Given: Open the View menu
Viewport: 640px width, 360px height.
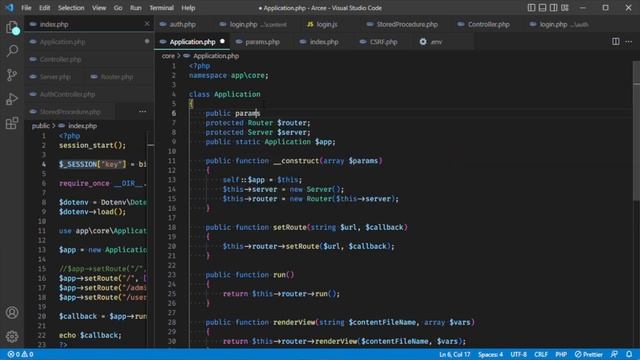Looking at the screenshot, I should coord(99,8).
